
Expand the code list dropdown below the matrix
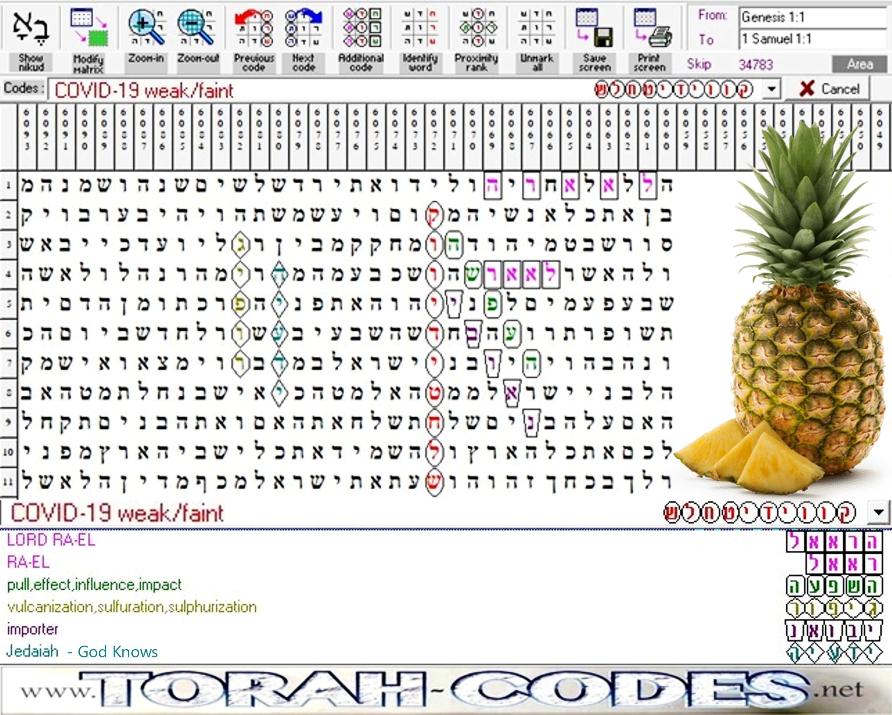pos(878,513)
